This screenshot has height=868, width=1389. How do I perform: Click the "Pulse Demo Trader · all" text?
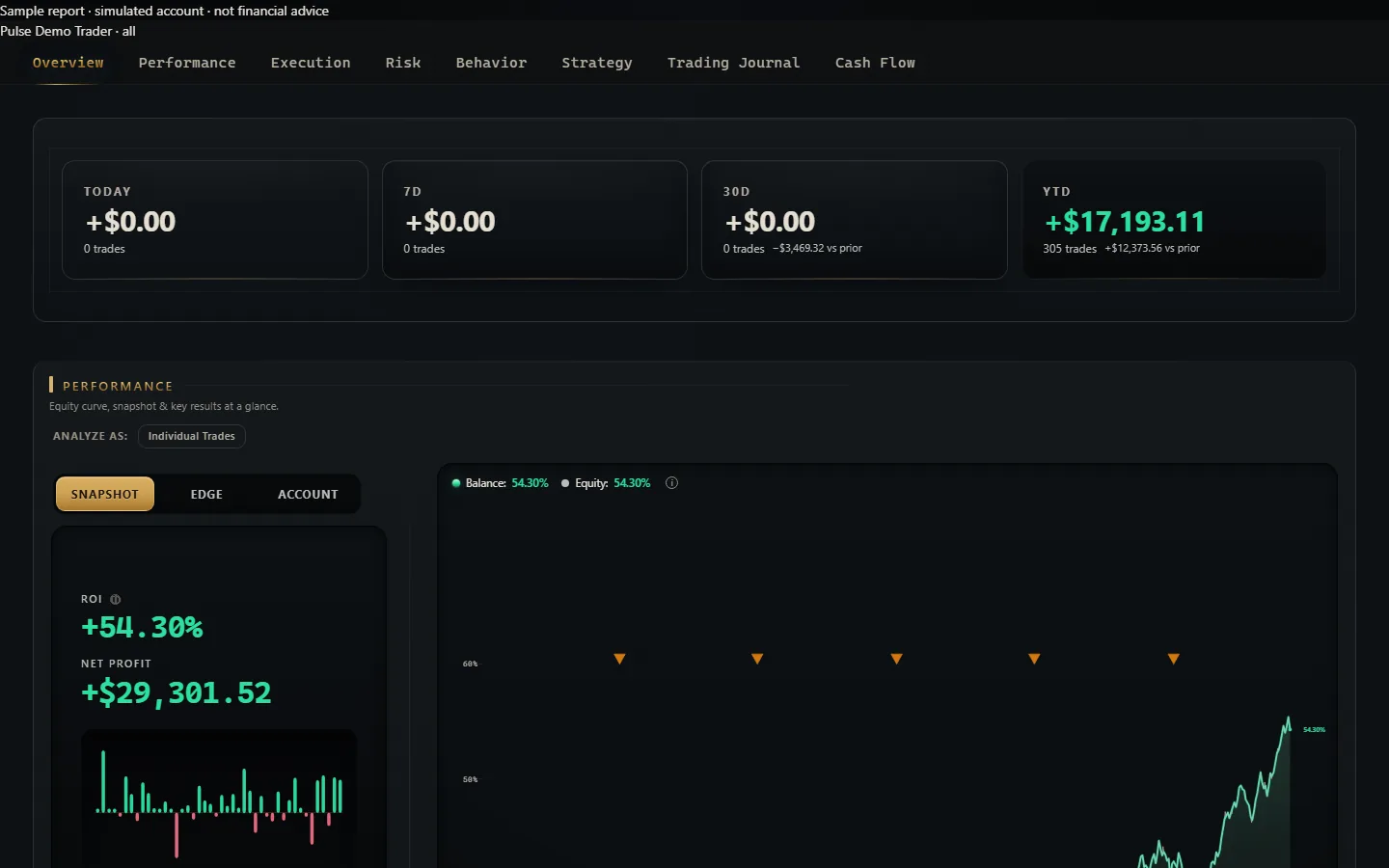coord(68,31)
